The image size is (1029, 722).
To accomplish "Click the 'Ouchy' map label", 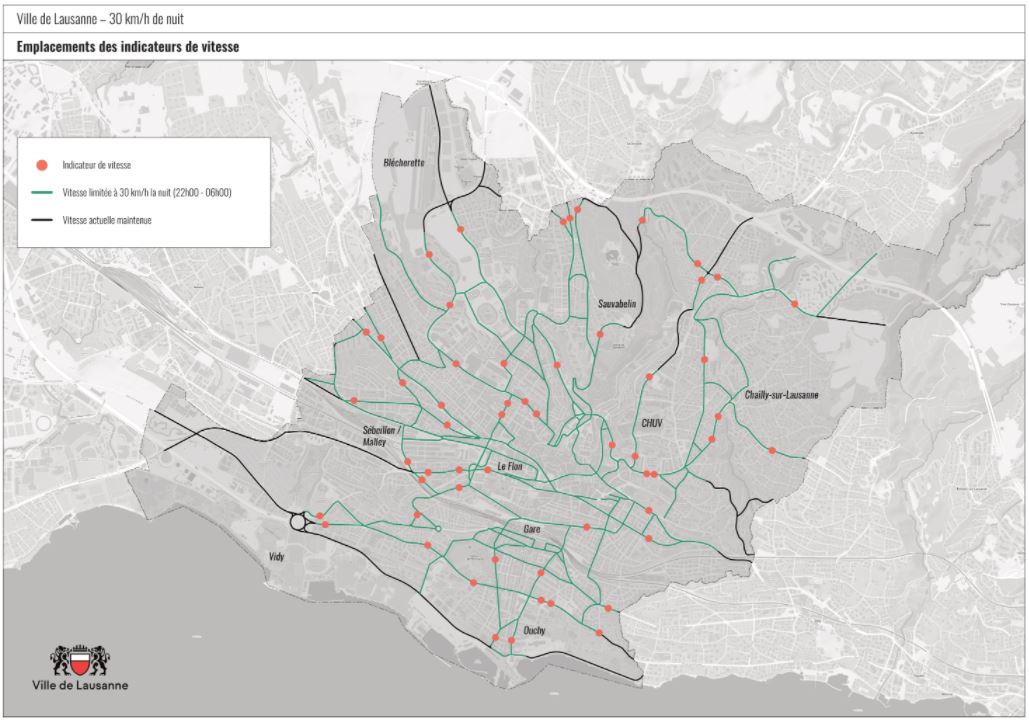I will 534,631.
